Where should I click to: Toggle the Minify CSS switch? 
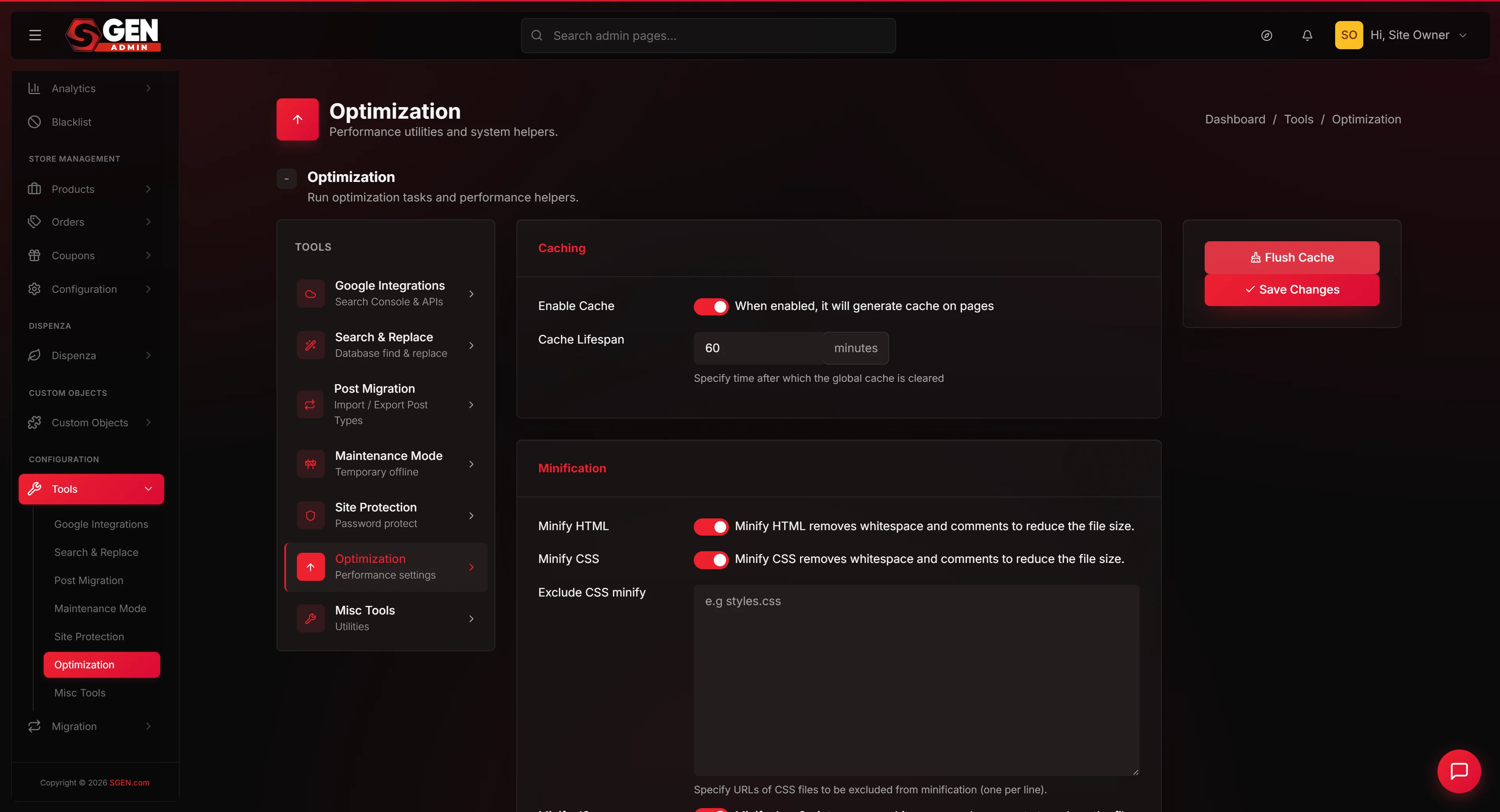point(711,560)
